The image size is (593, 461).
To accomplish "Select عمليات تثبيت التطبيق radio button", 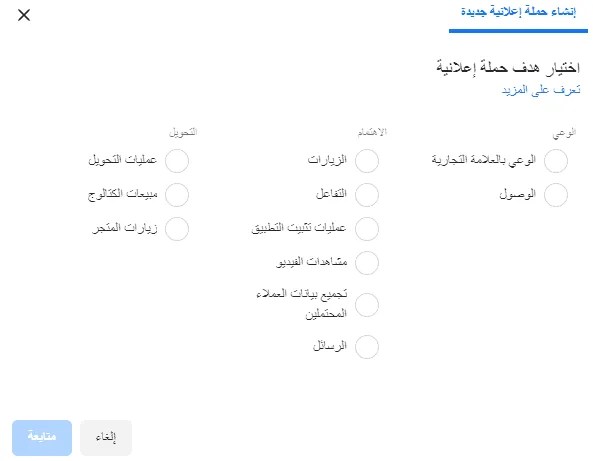I will tap(367, 229).
